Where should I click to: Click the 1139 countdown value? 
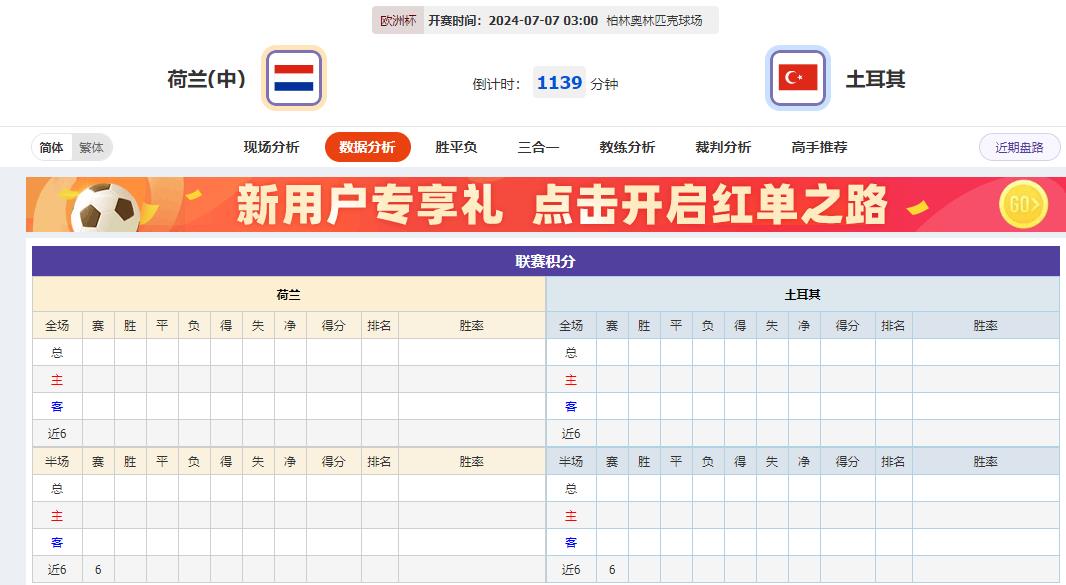pos(559,83)
